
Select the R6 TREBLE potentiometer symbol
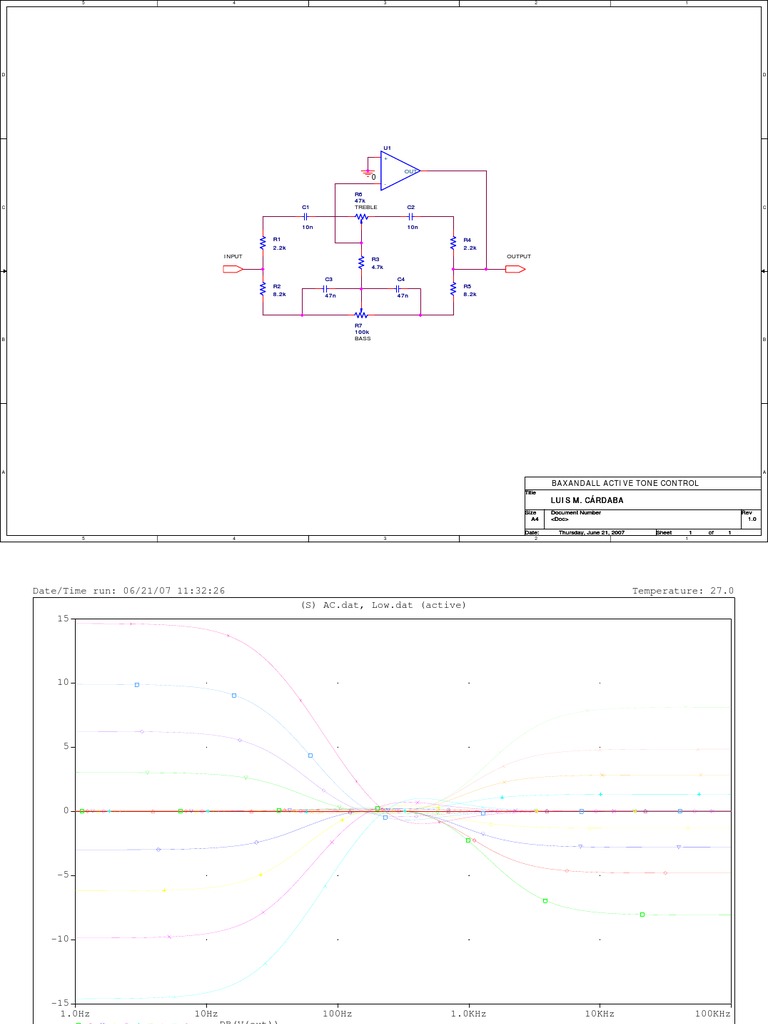coord(361,217)
